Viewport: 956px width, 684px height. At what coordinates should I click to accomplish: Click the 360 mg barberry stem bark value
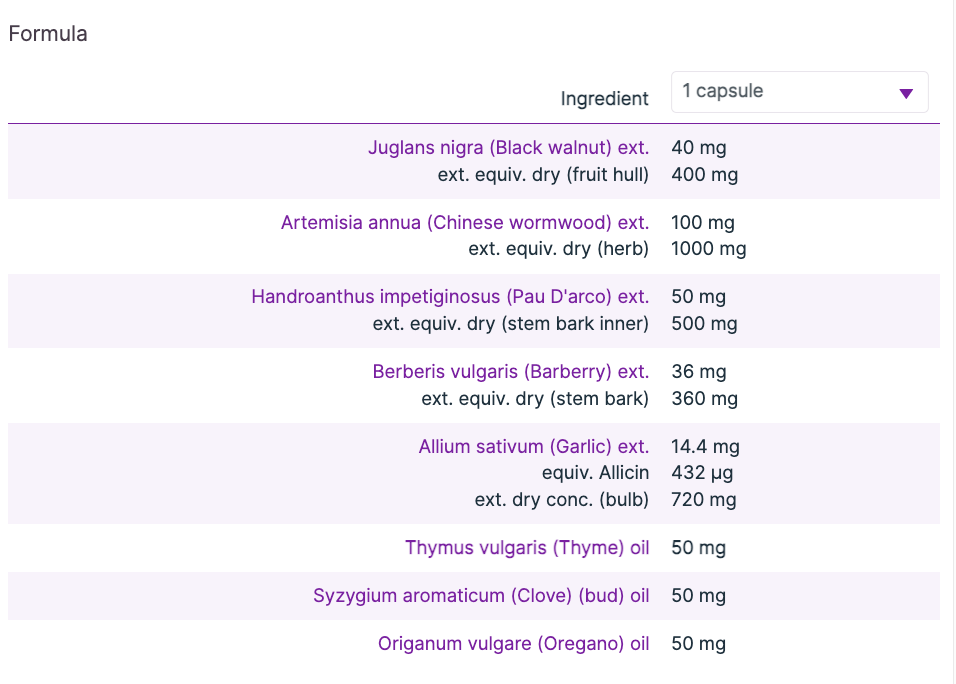pos(704,399)
